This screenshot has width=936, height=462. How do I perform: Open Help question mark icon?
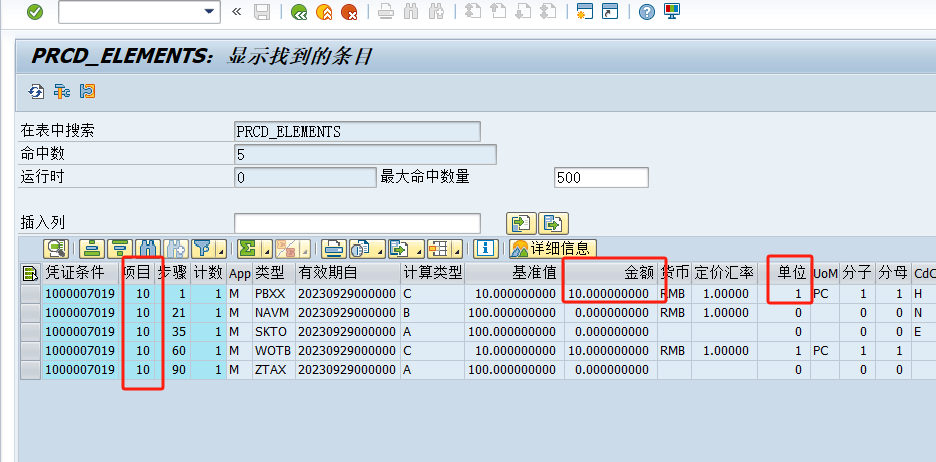pos(646,12)
